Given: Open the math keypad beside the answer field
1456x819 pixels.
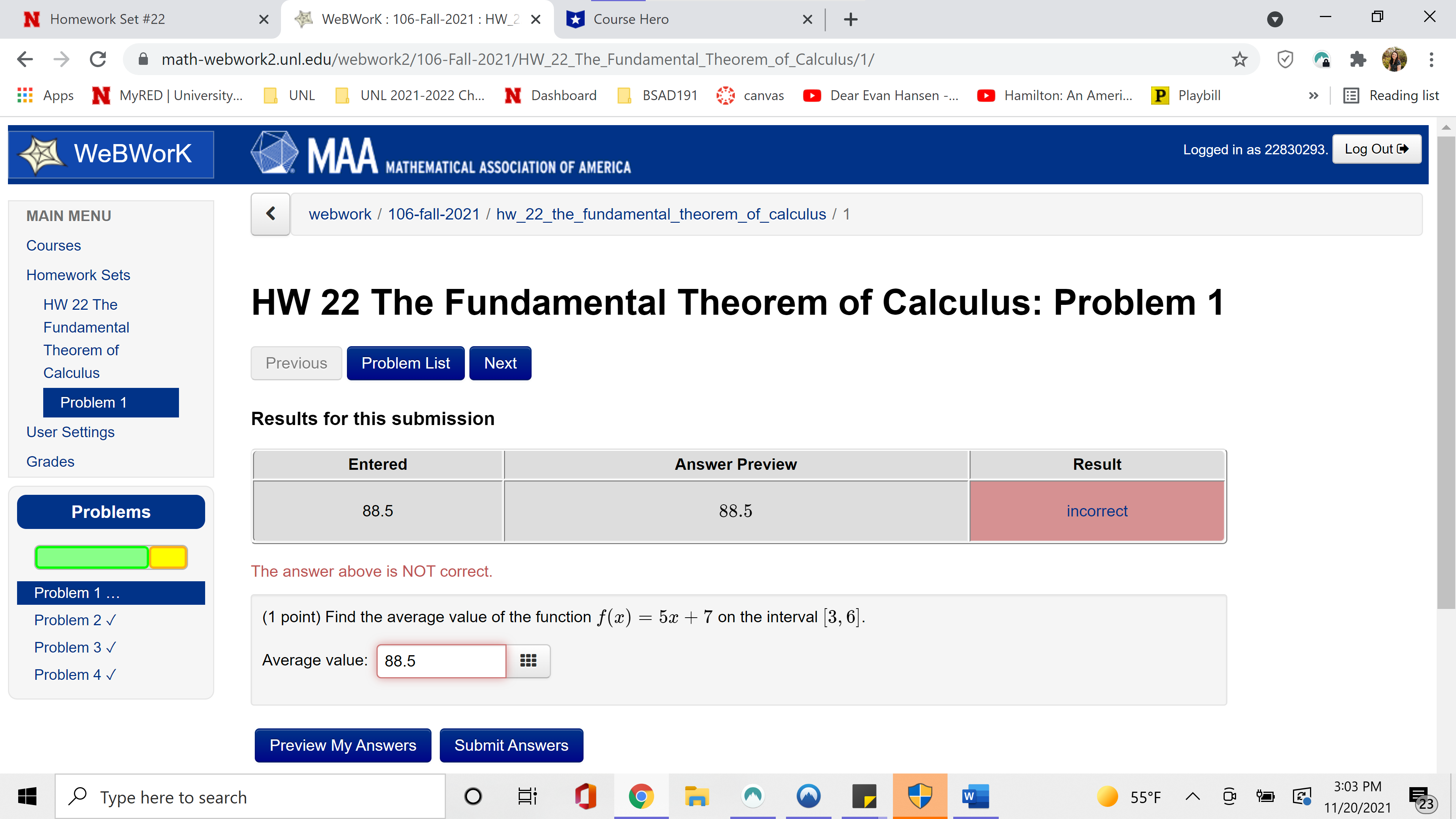Looking at the screenshot, I should (528, 661).
